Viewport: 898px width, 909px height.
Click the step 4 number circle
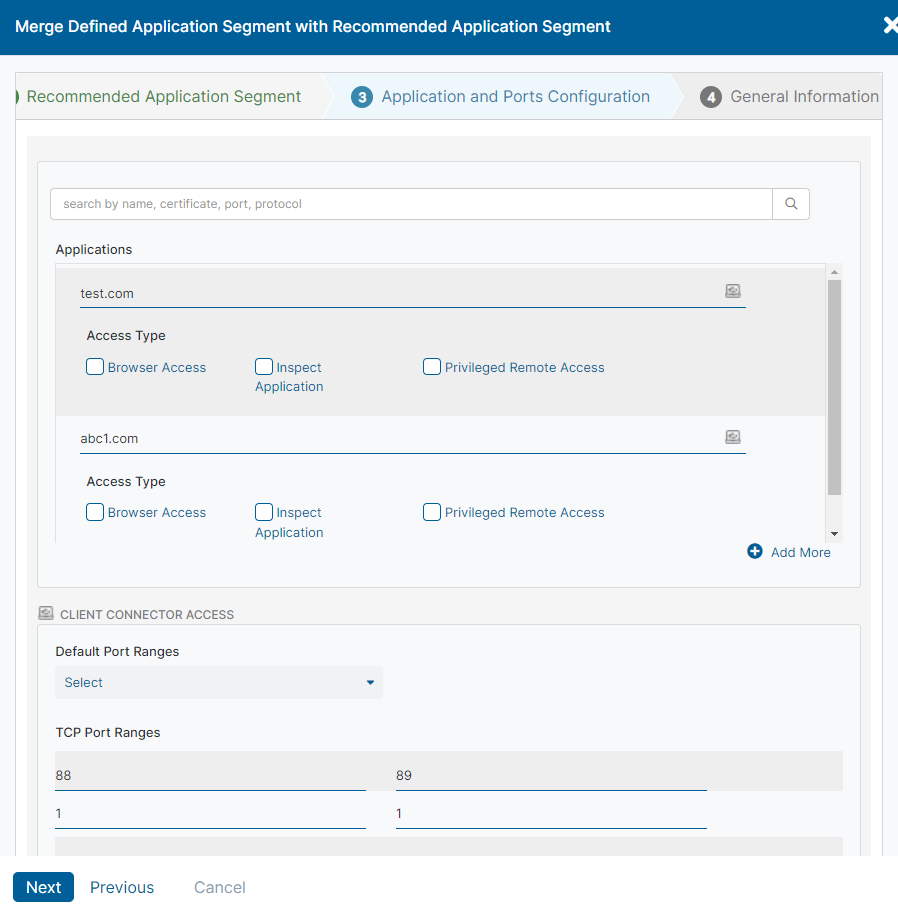click(x=711, y=97)
